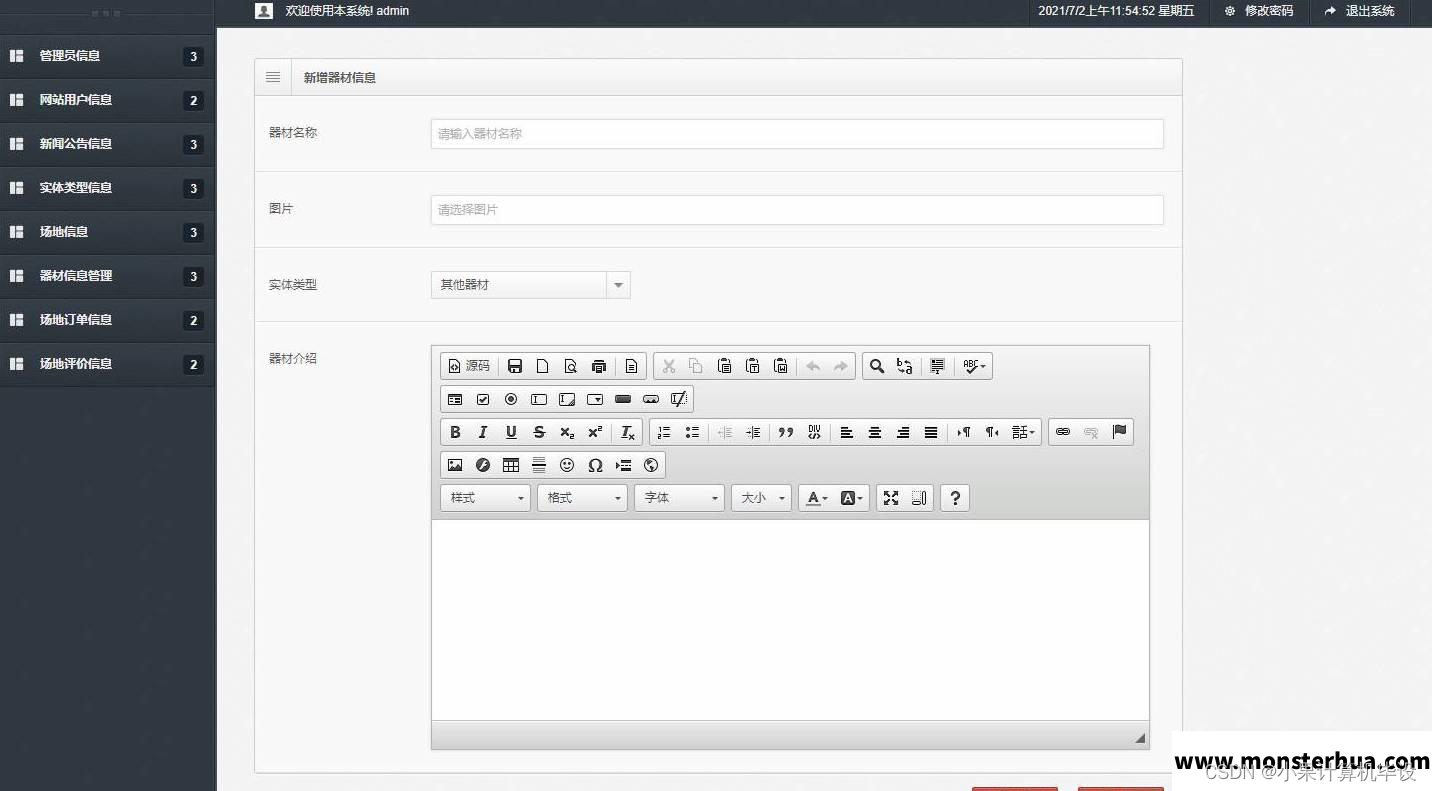Set text direction left to right
This screenshot has height=791, width=1432.
point(964,432)
